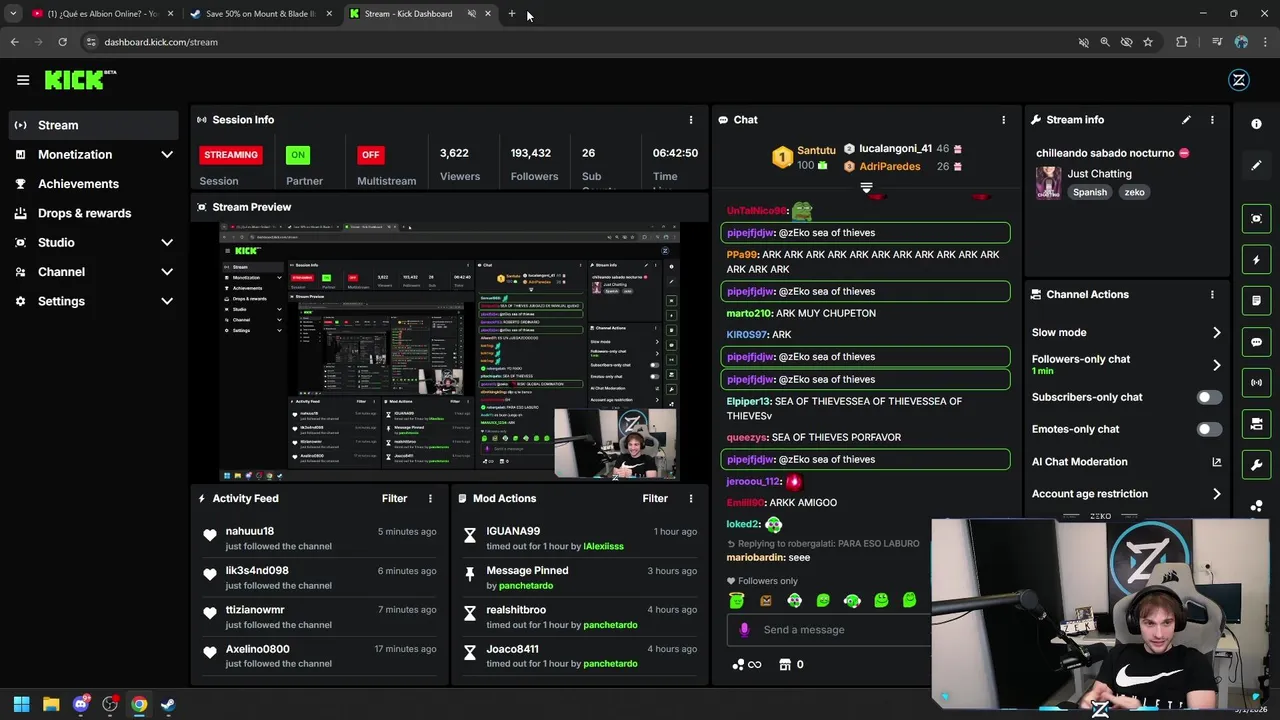Toggle the wrench icon in right toolbar
Image resolution: width=1280 pixels, height=720 pixels.
(x=1256, y=465)
